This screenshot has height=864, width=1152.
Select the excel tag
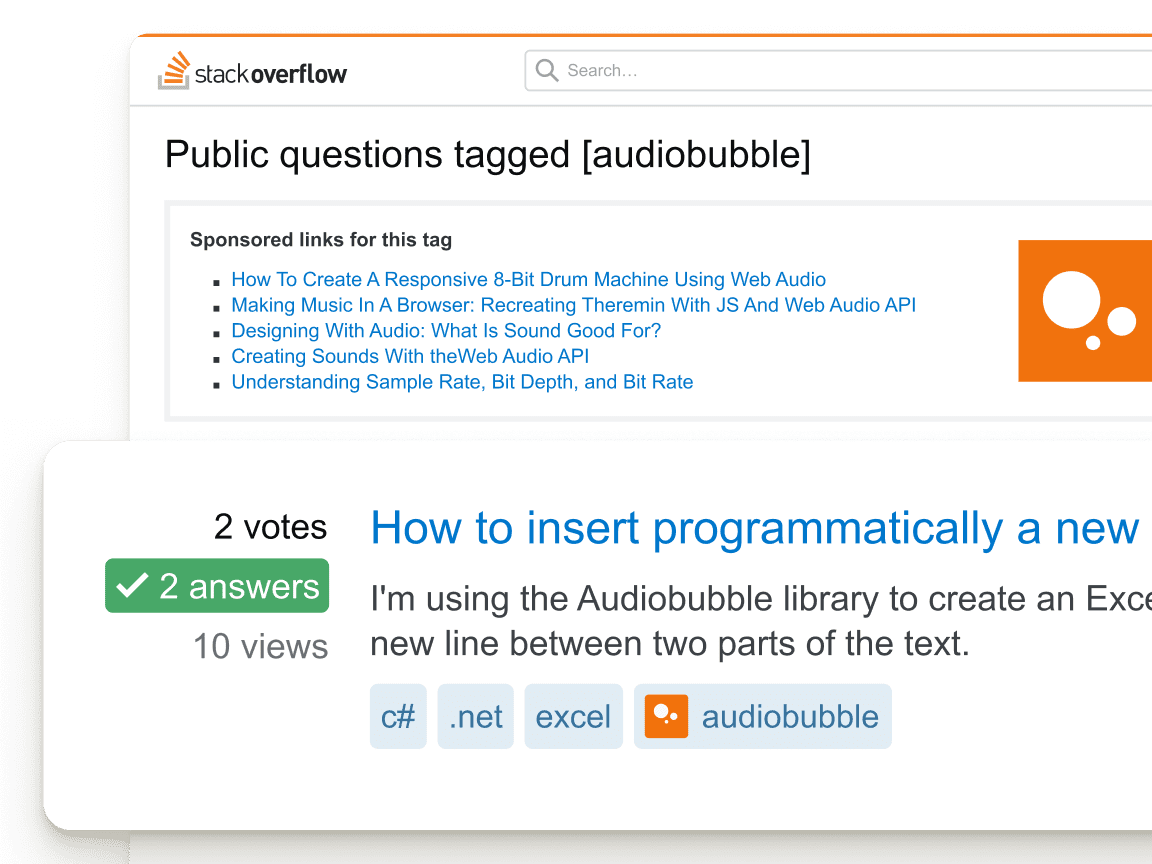coord(573,716)
